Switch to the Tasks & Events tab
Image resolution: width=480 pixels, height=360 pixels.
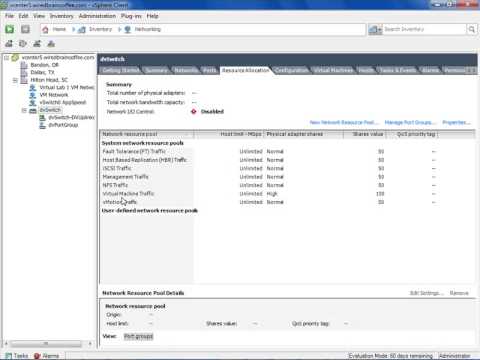[398, 70]
